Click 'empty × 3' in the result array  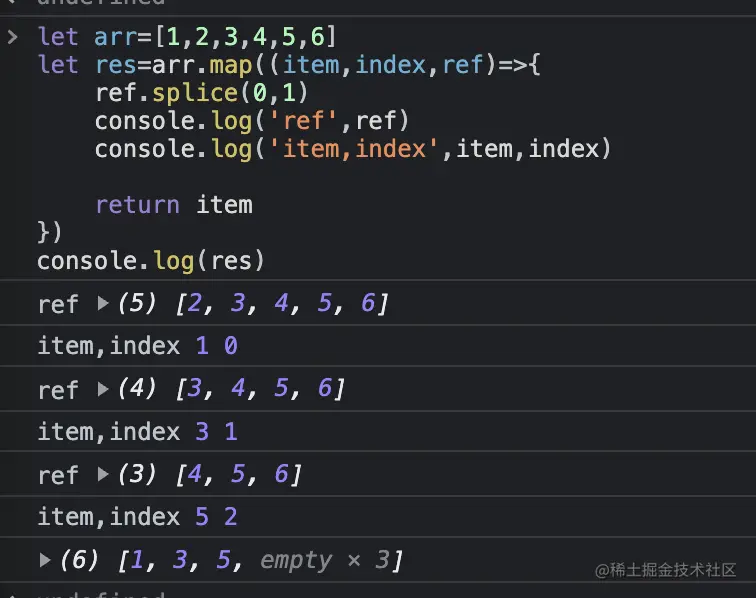coord(325,560)
